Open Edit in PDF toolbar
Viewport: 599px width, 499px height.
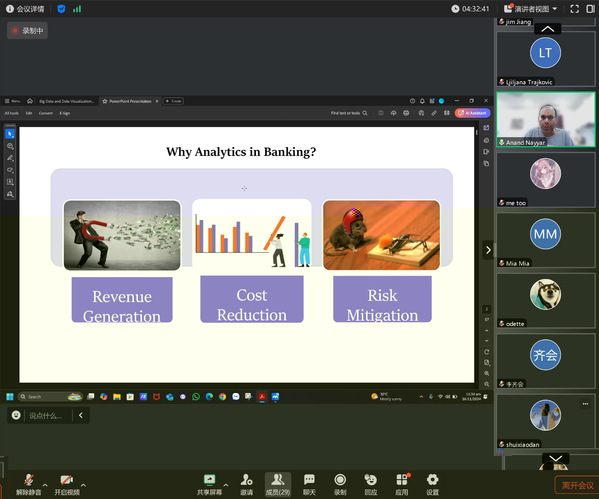tap(29, 113)
